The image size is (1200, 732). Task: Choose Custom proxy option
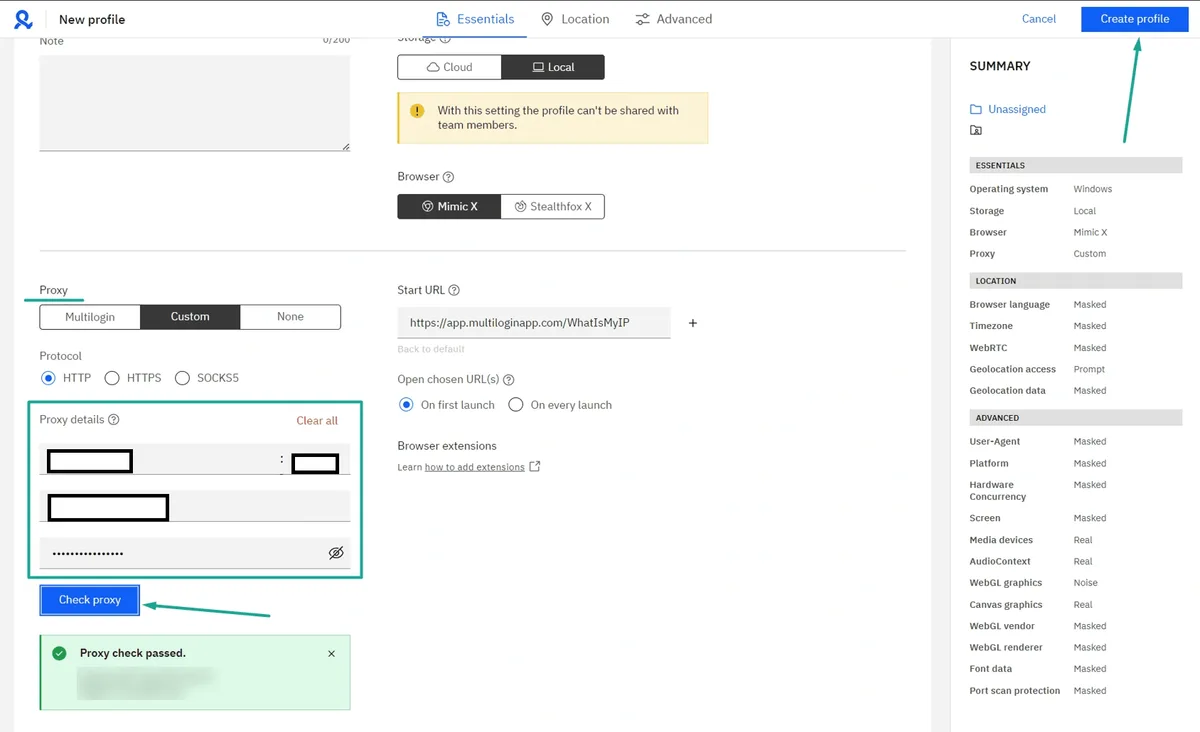tap(190, 317)
